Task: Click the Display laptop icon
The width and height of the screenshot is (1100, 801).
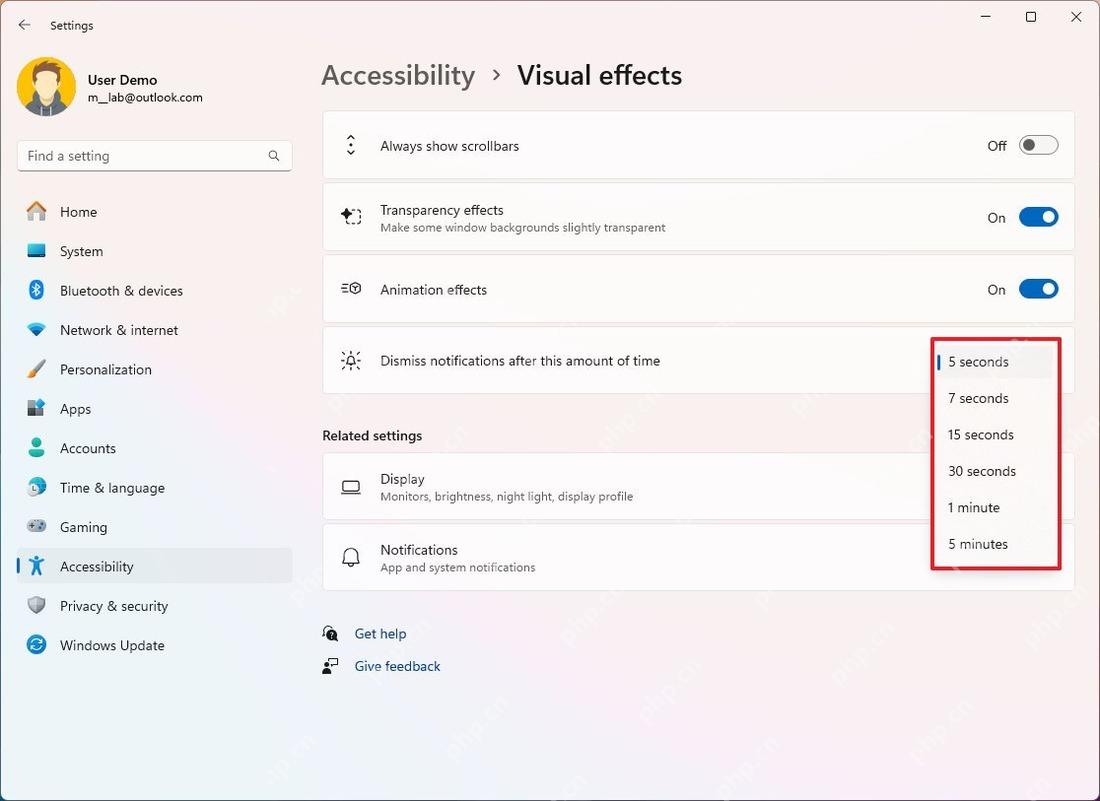Action: (x=351, y=487)
